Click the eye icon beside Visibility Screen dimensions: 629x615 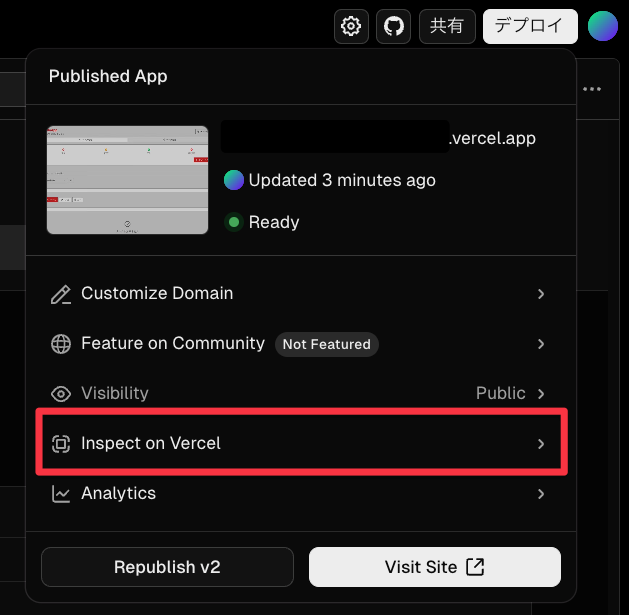point(61,394)
